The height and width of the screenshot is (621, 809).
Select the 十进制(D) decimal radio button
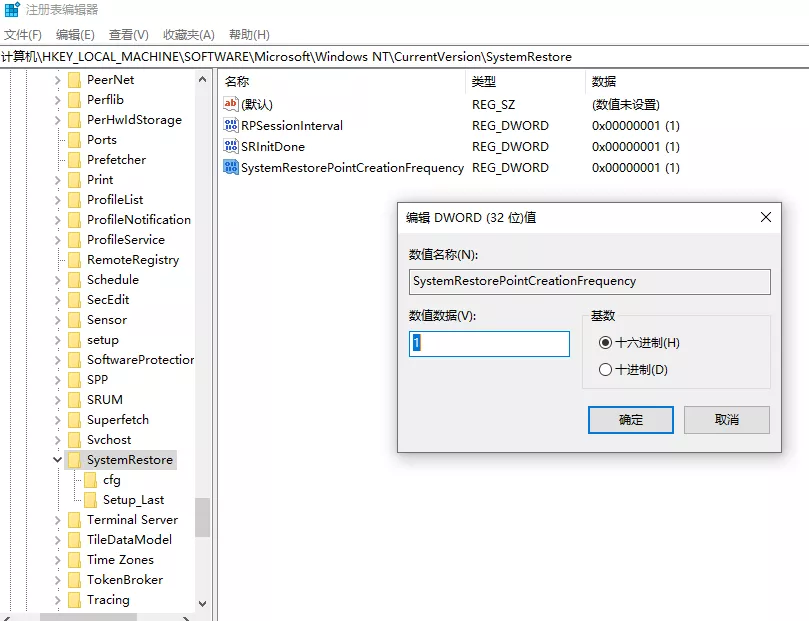pos(605,370)
